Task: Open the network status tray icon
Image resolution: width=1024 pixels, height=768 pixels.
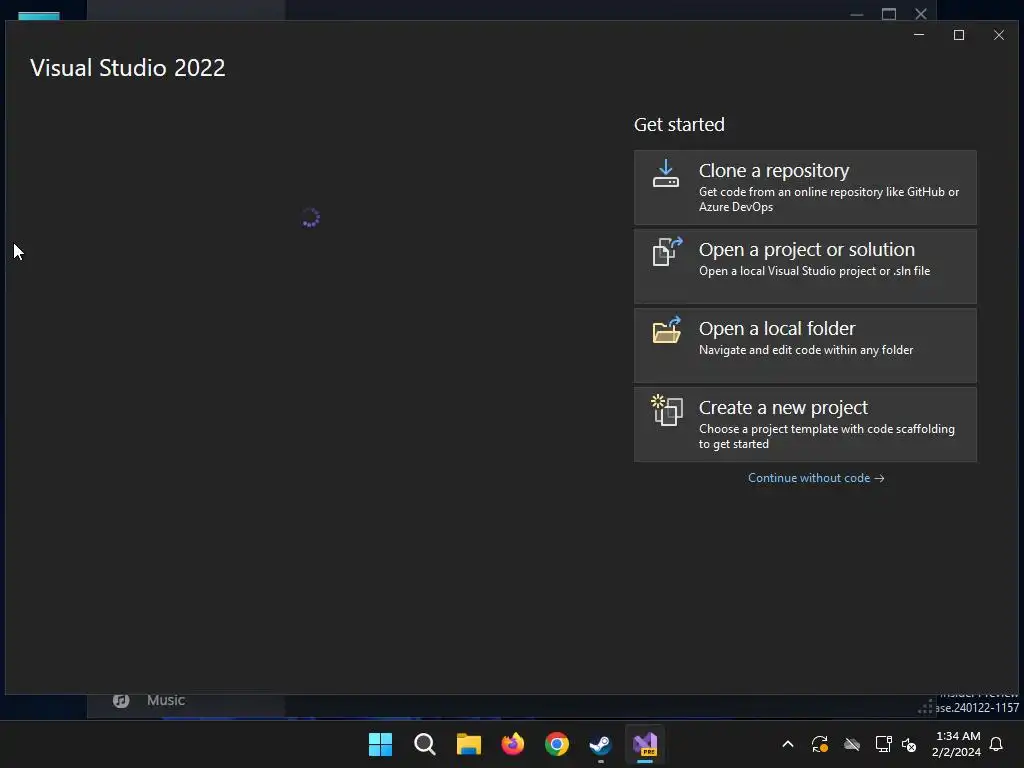Action: pos(883,744)
